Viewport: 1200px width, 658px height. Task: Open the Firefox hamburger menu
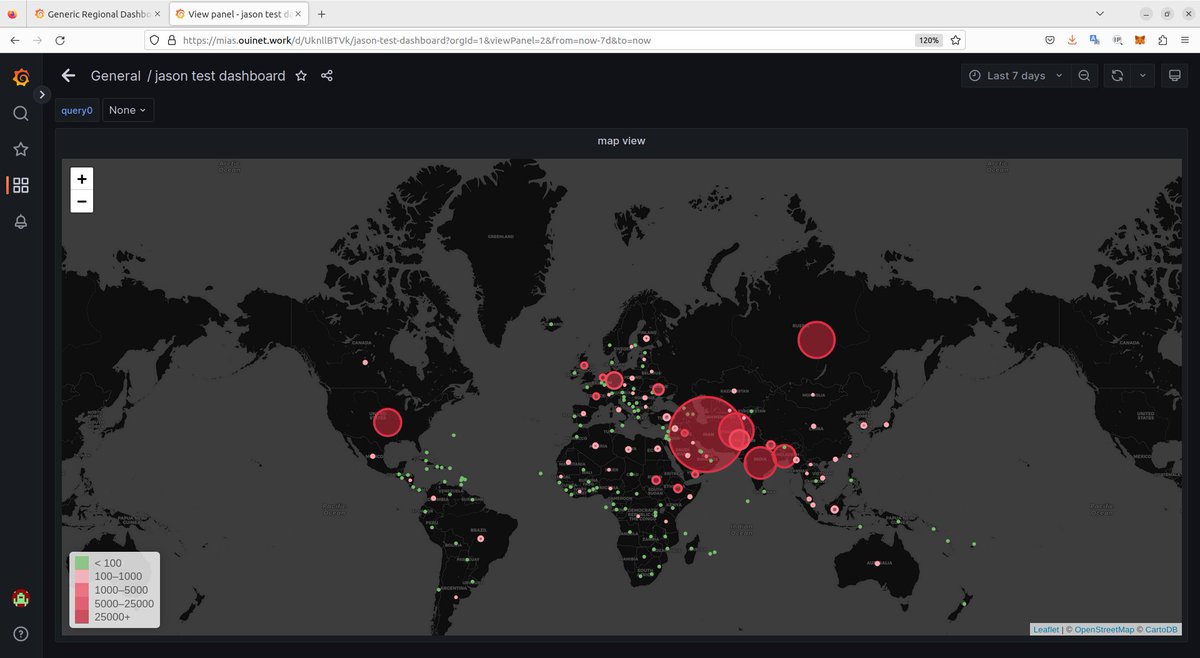click(1185, 40)
